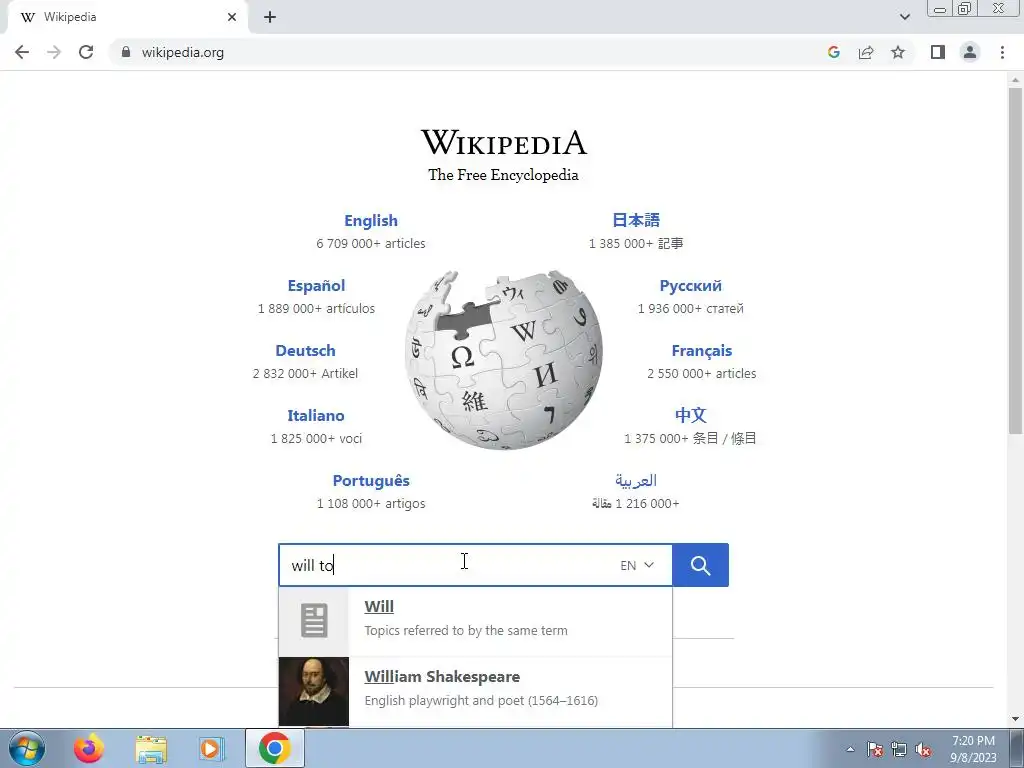Select the 'Will' suggestion
1024x768 pixels.
[475, 621]
